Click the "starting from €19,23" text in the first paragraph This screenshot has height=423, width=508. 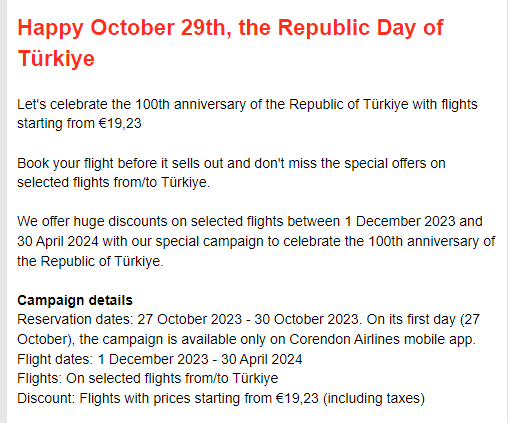(x=79, y=123)
